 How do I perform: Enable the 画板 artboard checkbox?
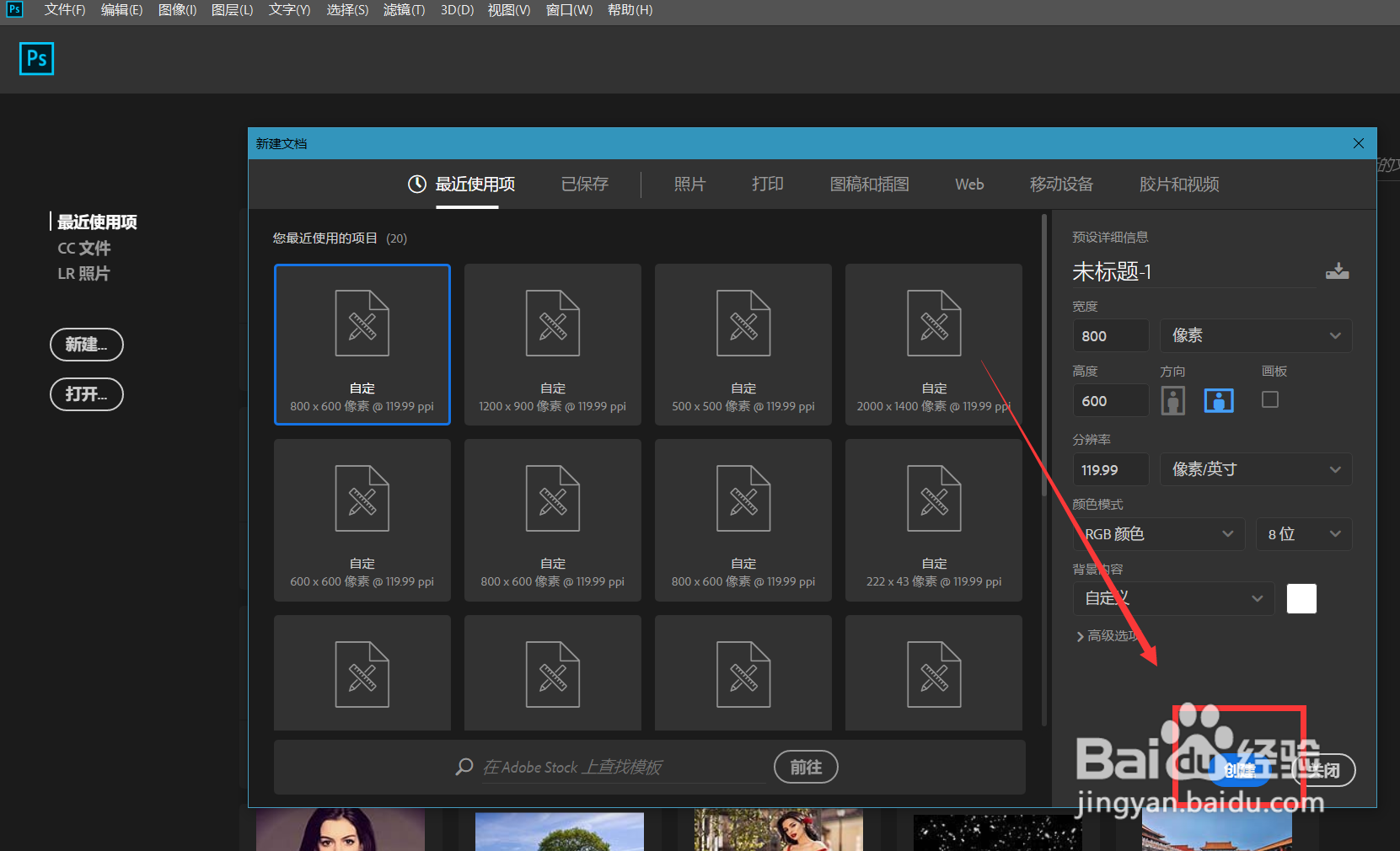[1270, 399]
